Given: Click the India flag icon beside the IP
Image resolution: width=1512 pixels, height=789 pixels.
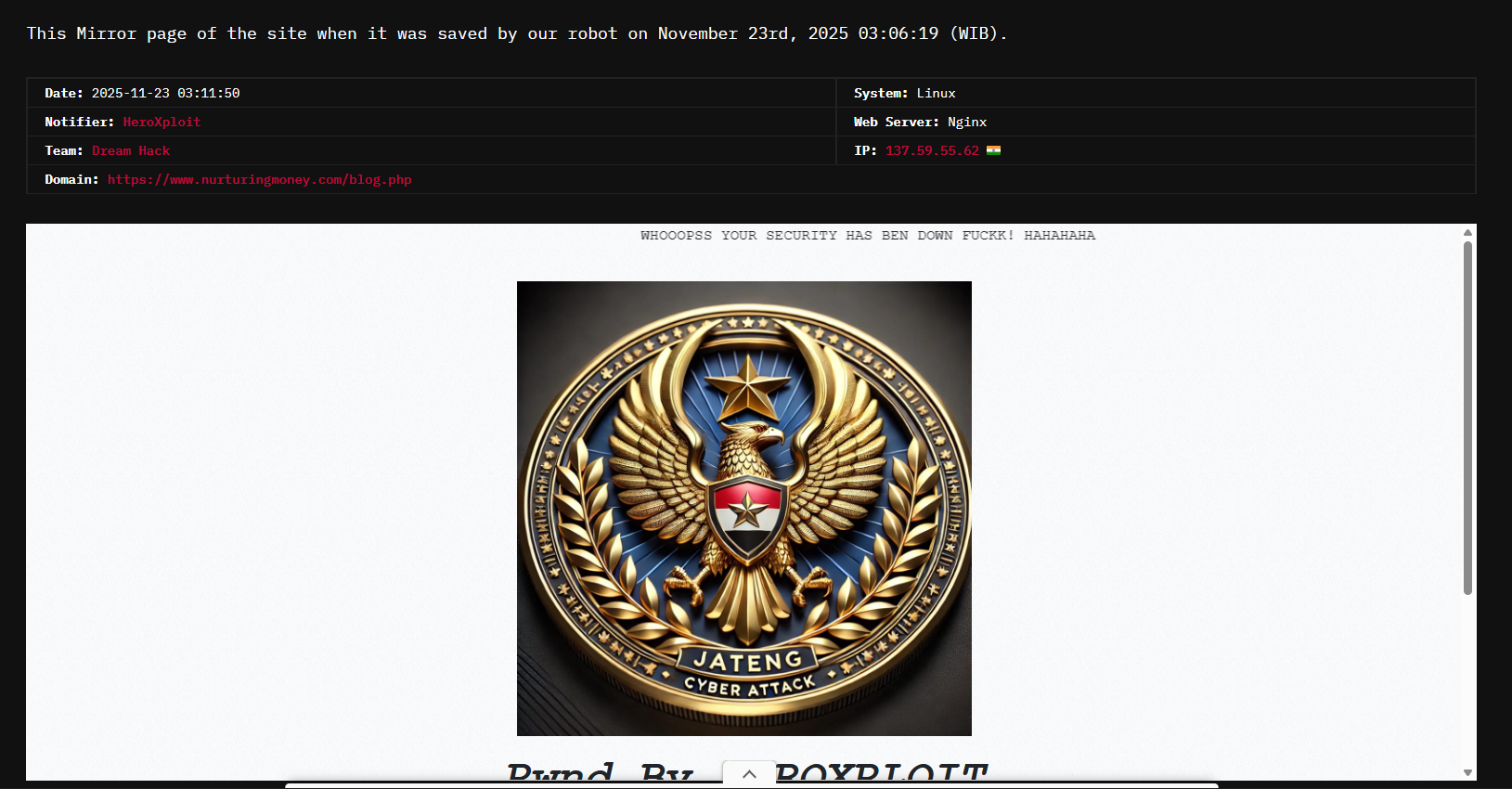Looking at the screenshot, I should pyautogui.click(x=993, y=150).
